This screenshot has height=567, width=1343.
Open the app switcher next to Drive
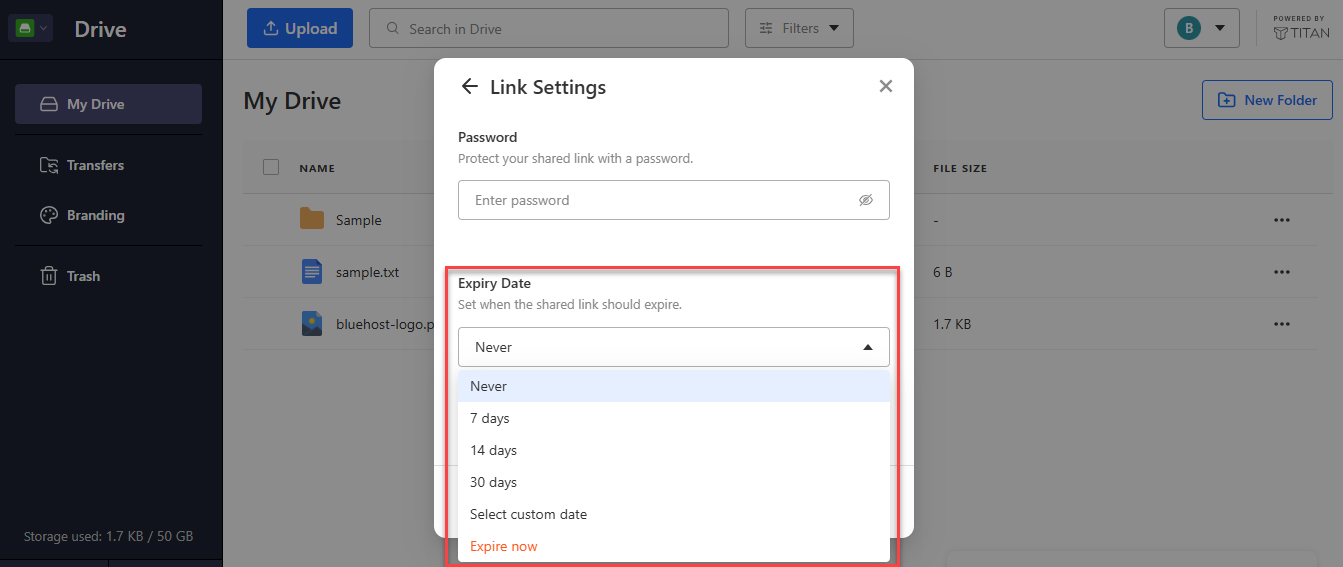(31, 28)
